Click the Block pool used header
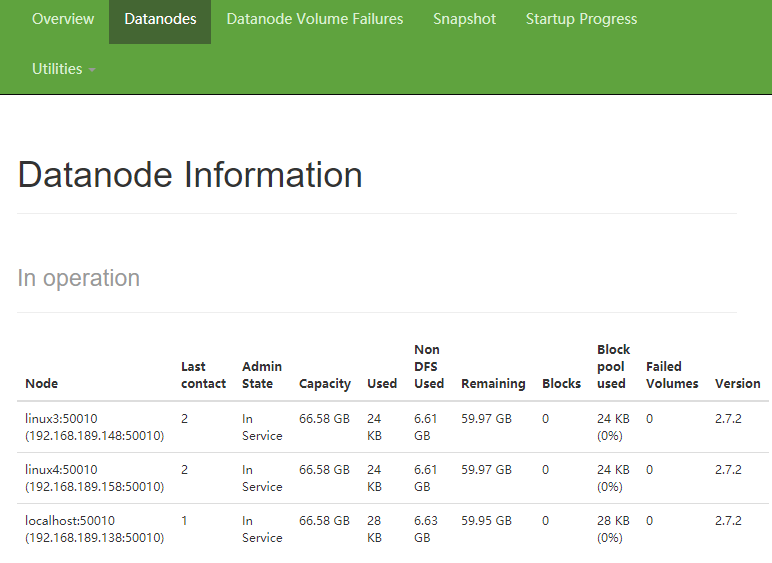This screenshot has height=563, width=772. pos(613,366)
